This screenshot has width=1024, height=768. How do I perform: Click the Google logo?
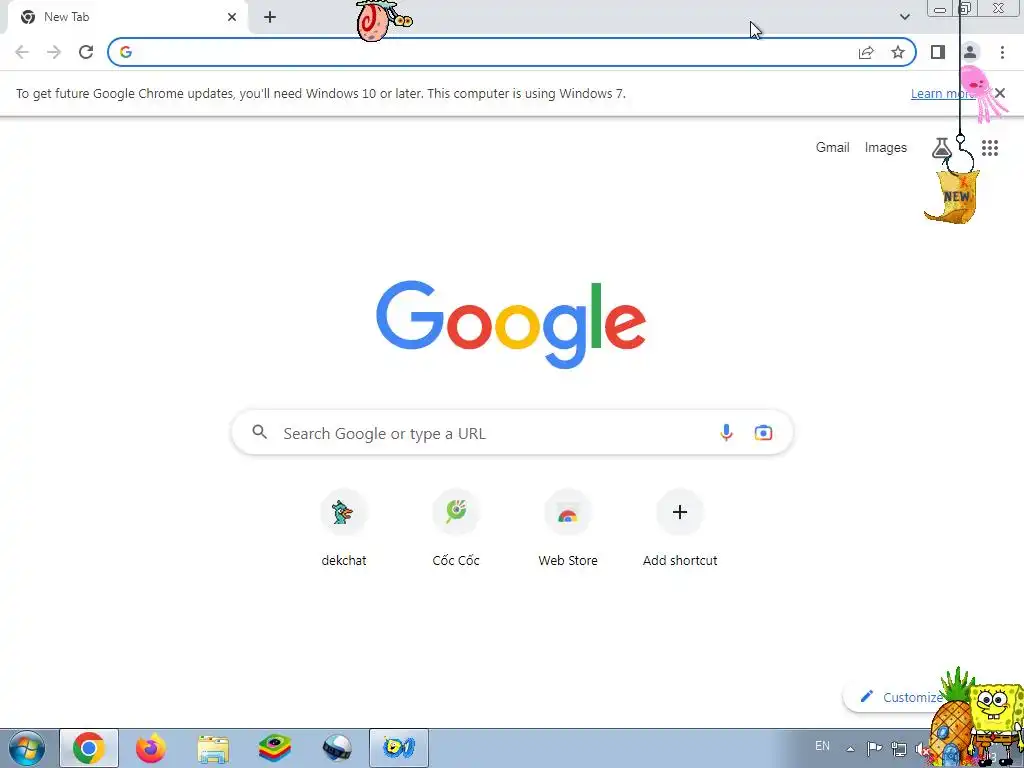[x=511, y=325]
